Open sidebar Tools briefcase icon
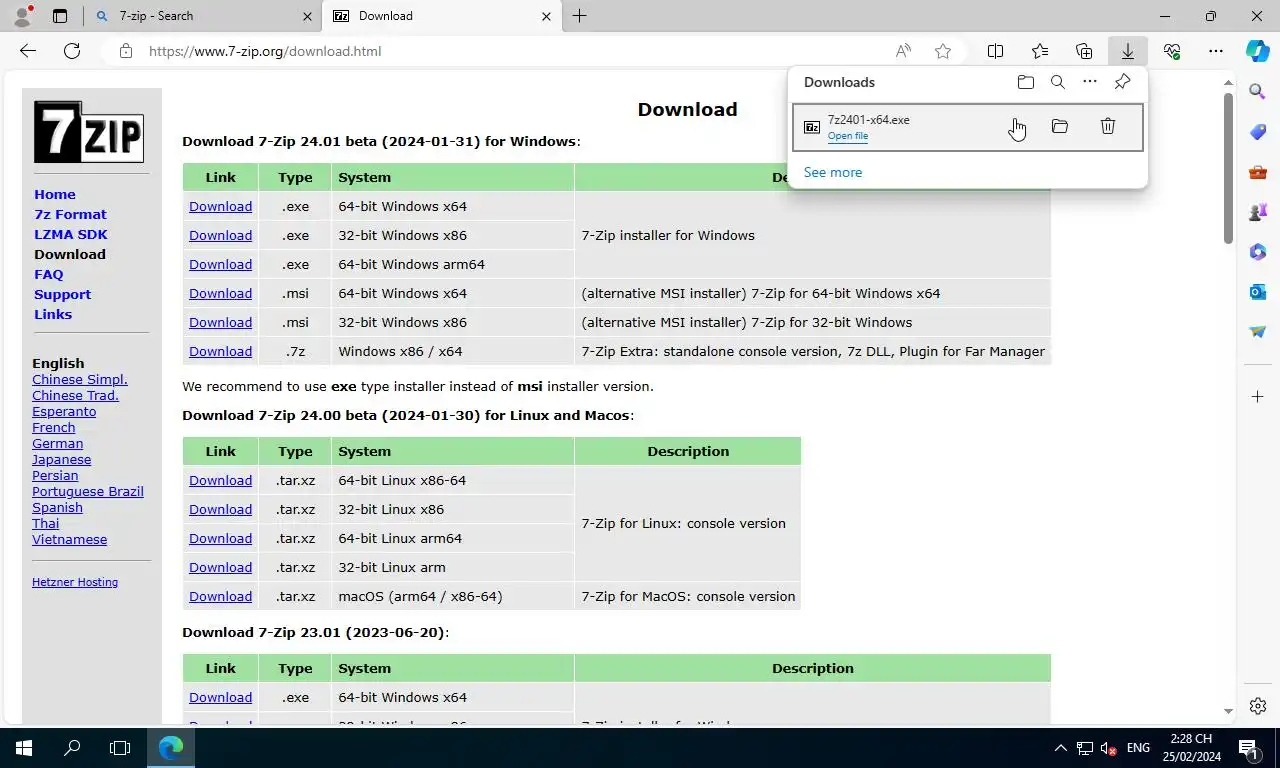 coord(1258,172)
